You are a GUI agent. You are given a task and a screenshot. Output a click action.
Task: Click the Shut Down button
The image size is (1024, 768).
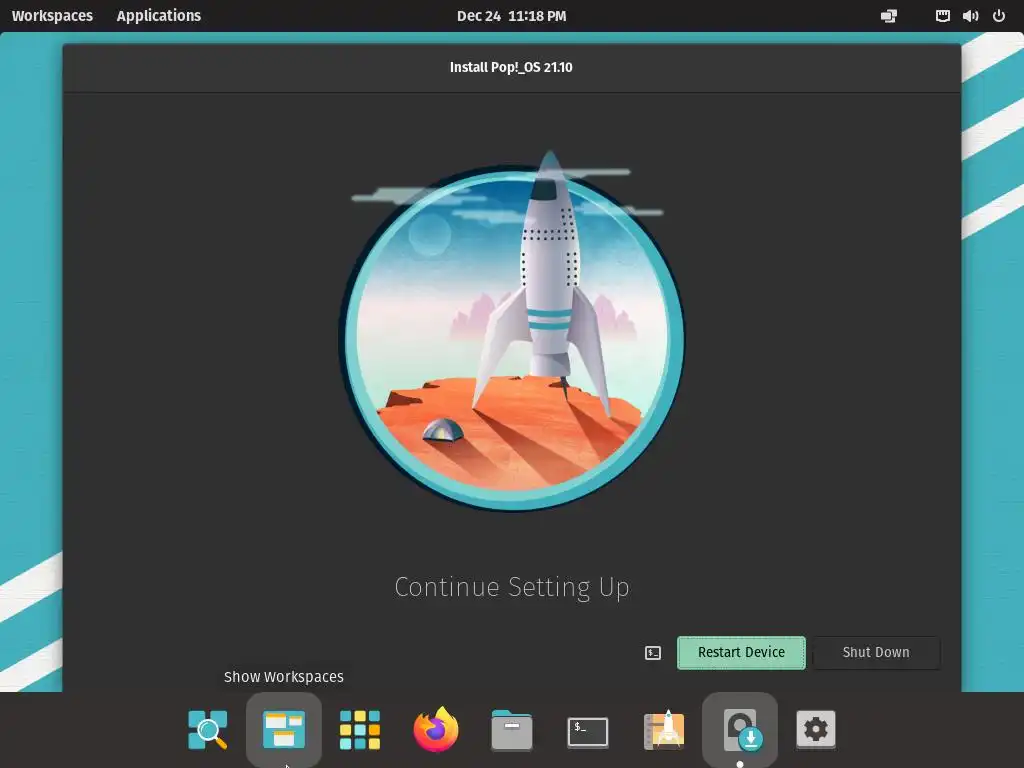click(x=876, y=652)
